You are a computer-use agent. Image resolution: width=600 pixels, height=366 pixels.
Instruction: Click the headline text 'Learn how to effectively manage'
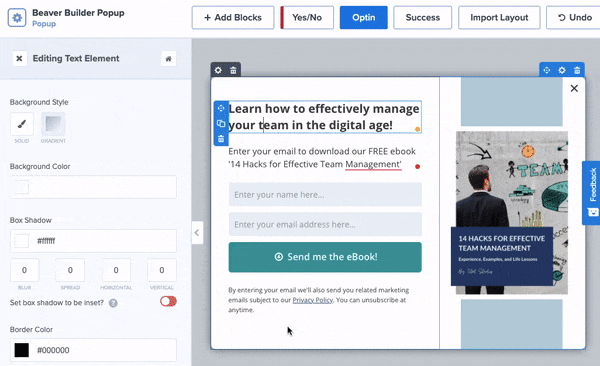pyautogui.click(x=324, y=109)
